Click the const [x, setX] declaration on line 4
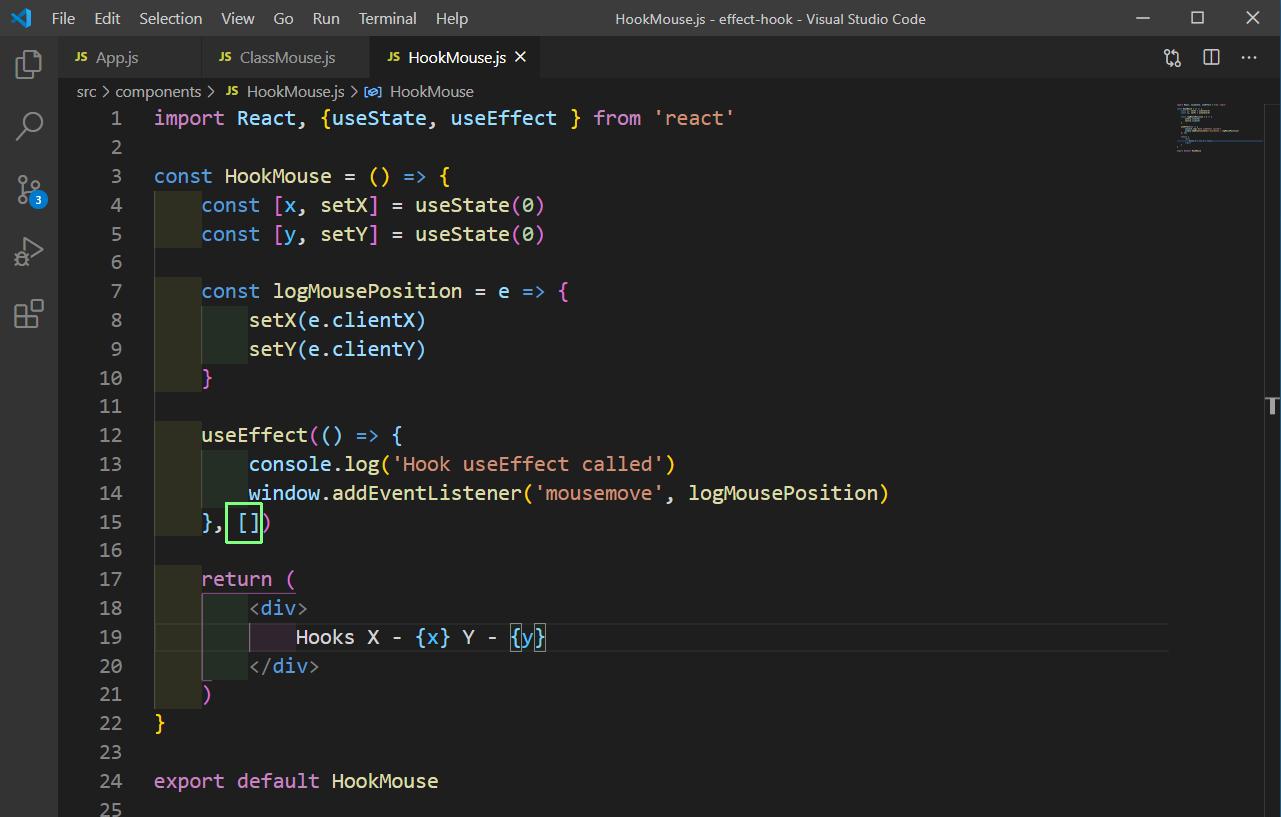This screenshot has height=817, width=1281. click(372, 205)
